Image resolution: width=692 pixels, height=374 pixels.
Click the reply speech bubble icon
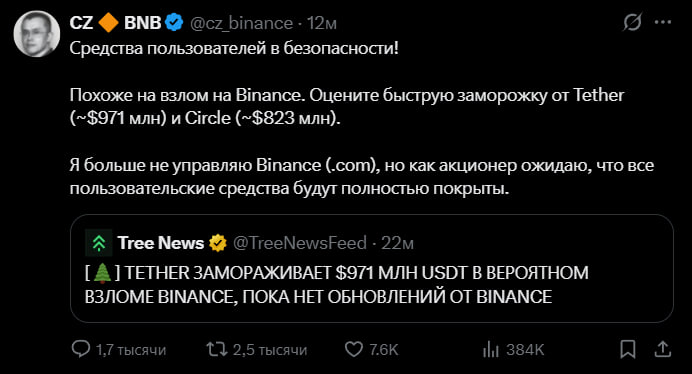(x=81, y=349)
